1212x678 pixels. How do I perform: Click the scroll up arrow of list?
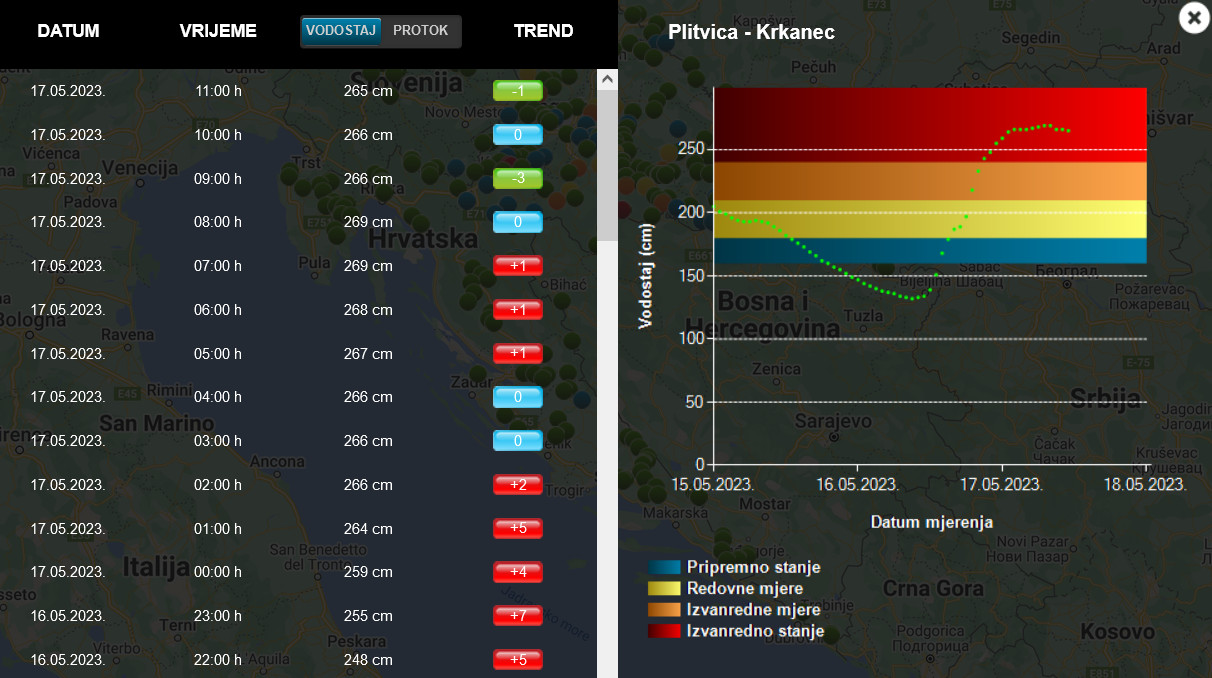click(x=607, y=79)
